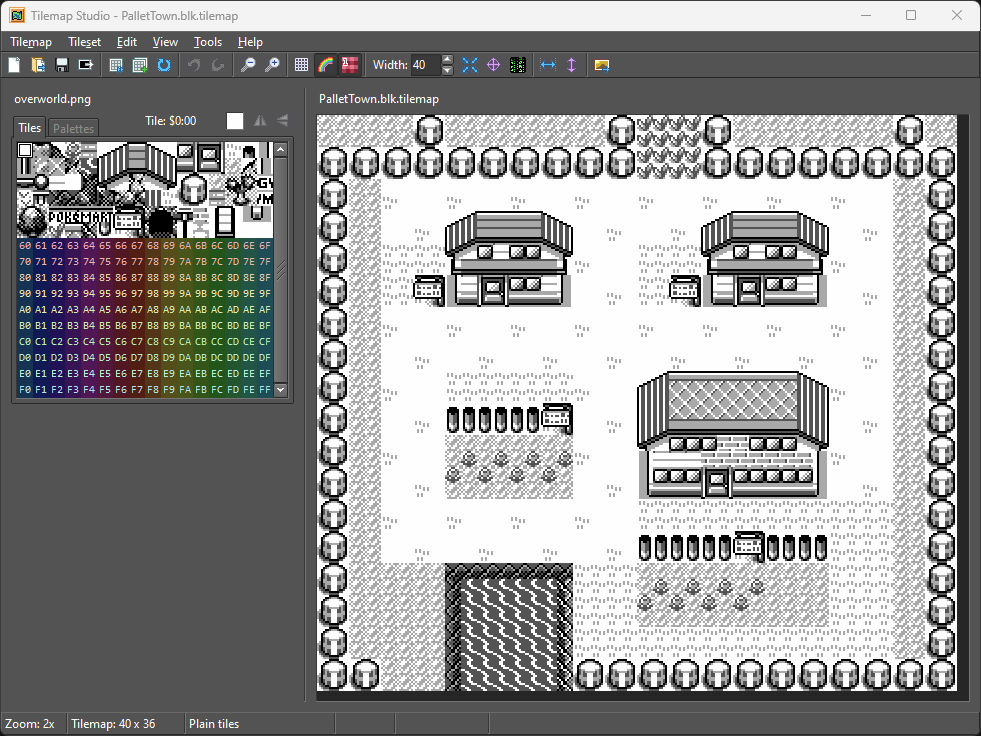Shift the tilemap vertically
Viewport: 981px width, 736px height.
pyautogui.click(x=570, y=64)
